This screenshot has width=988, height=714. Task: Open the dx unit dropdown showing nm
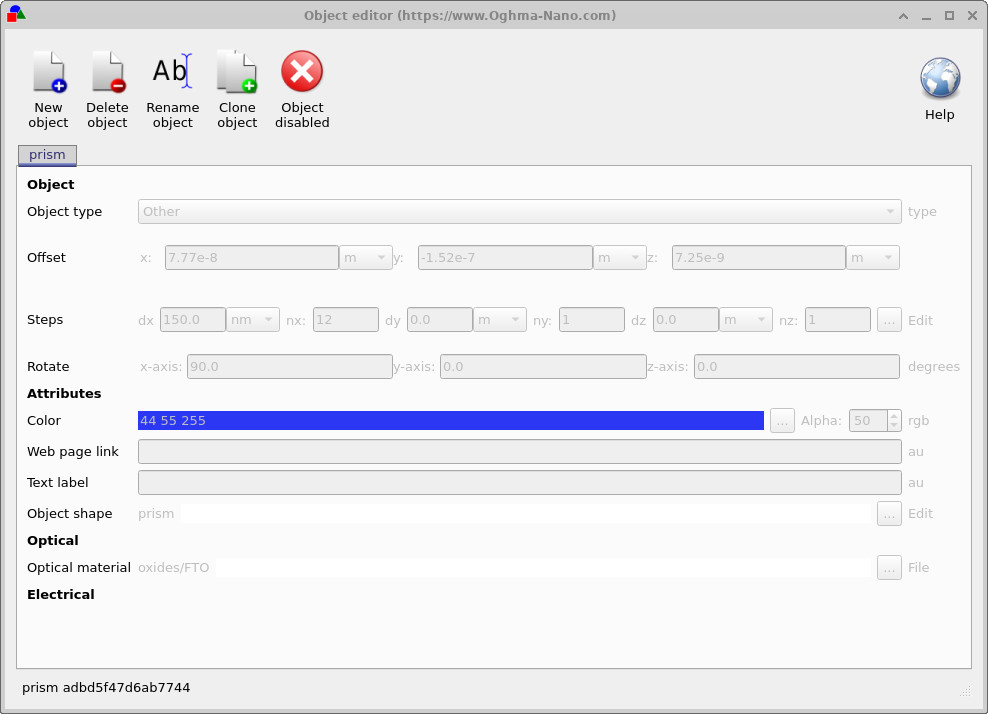pyautogui.click(x=253, y=320)
